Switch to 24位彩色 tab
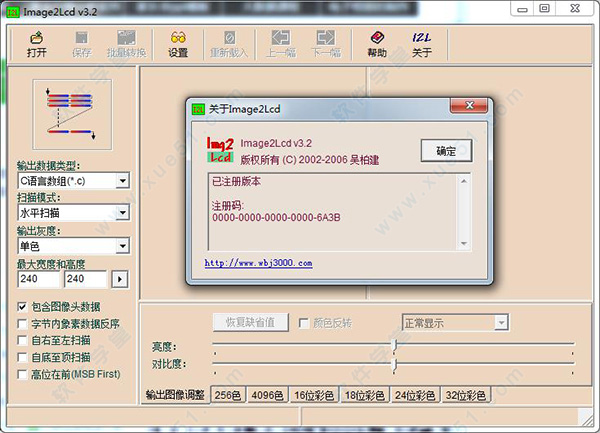 click(415, 395)
